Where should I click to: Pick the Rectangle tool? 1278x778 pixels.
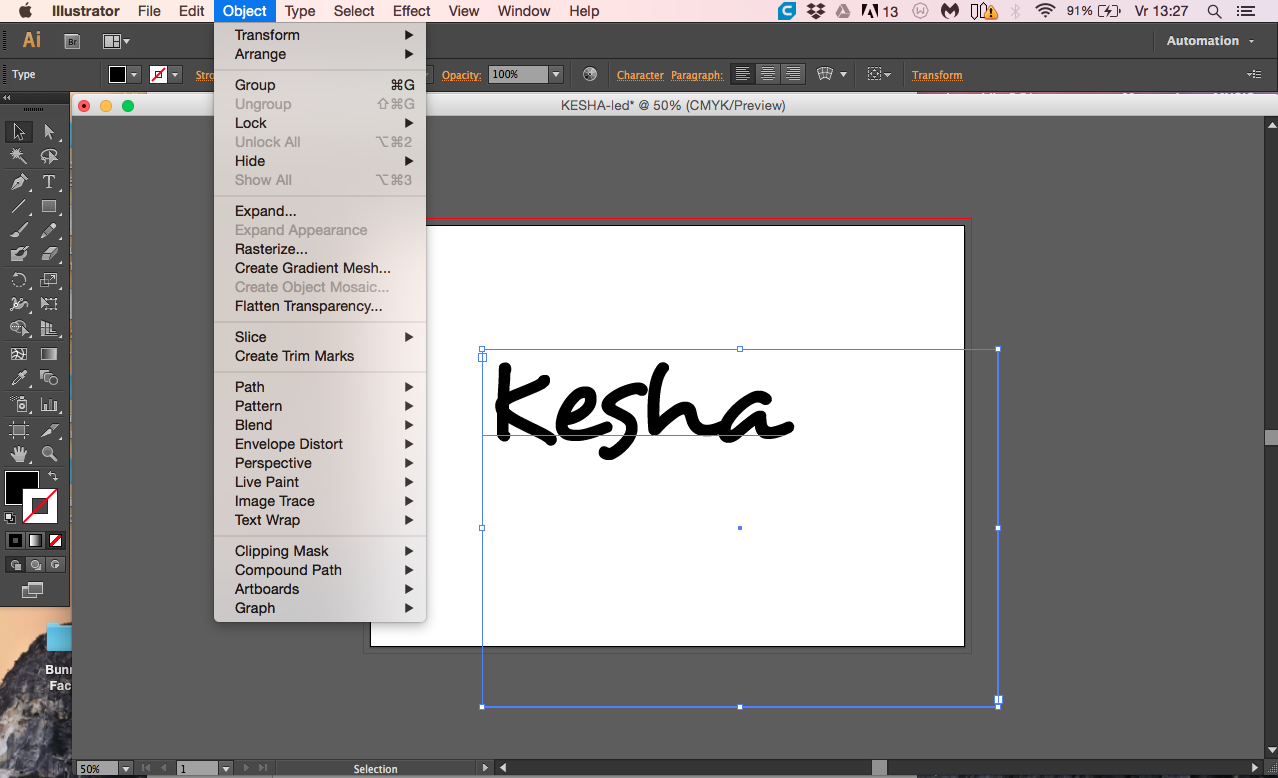(49, 207)
